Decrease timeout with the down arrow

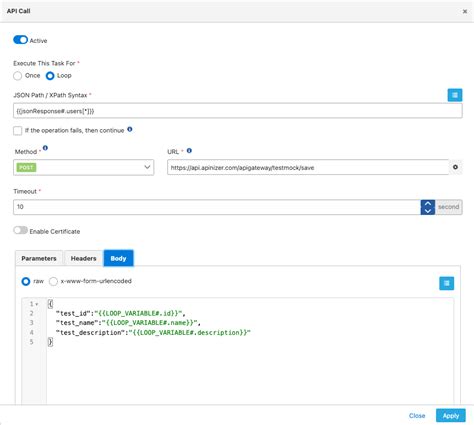428,211
